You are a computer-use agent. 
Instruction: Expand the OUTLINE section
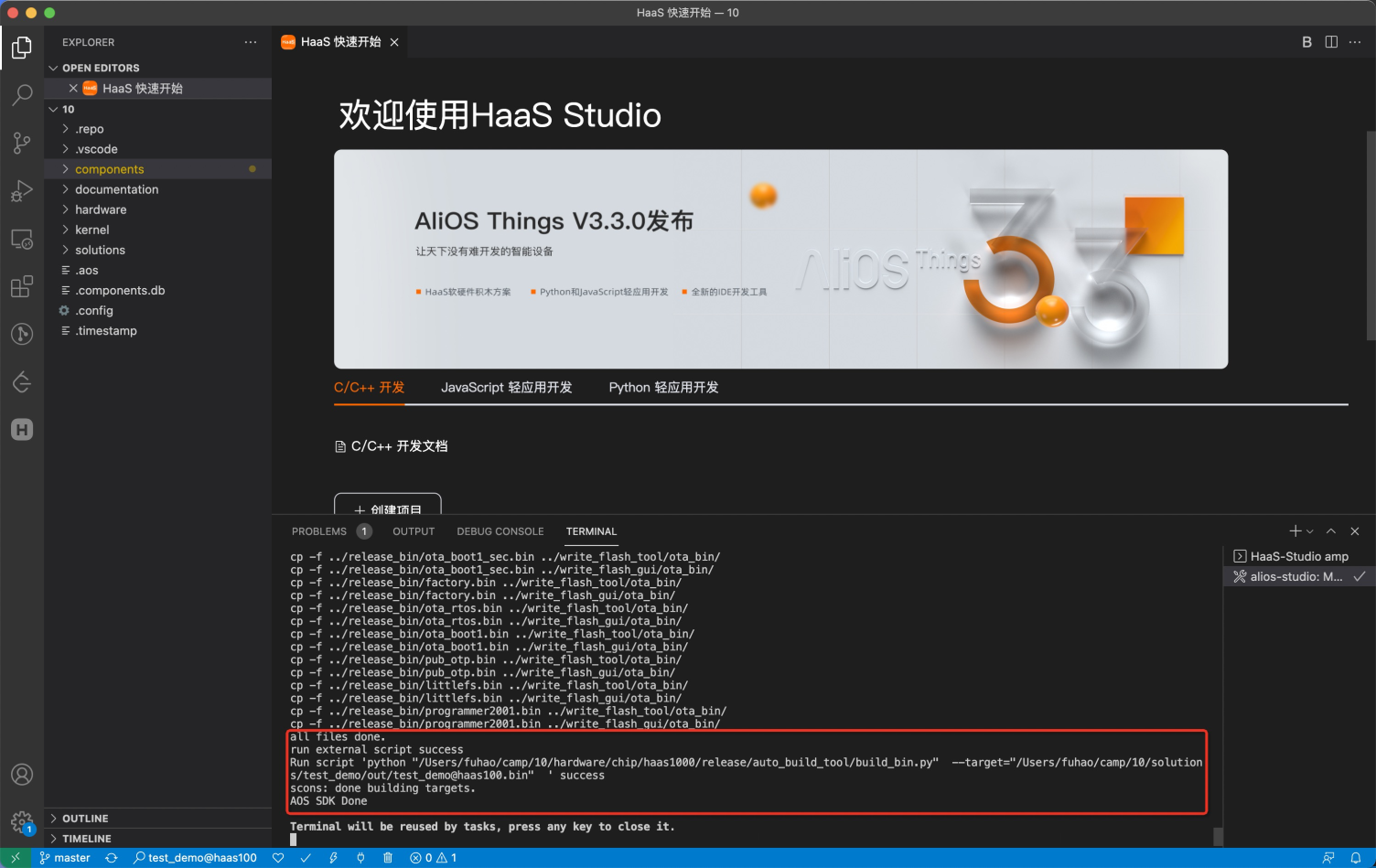[158, 819]
